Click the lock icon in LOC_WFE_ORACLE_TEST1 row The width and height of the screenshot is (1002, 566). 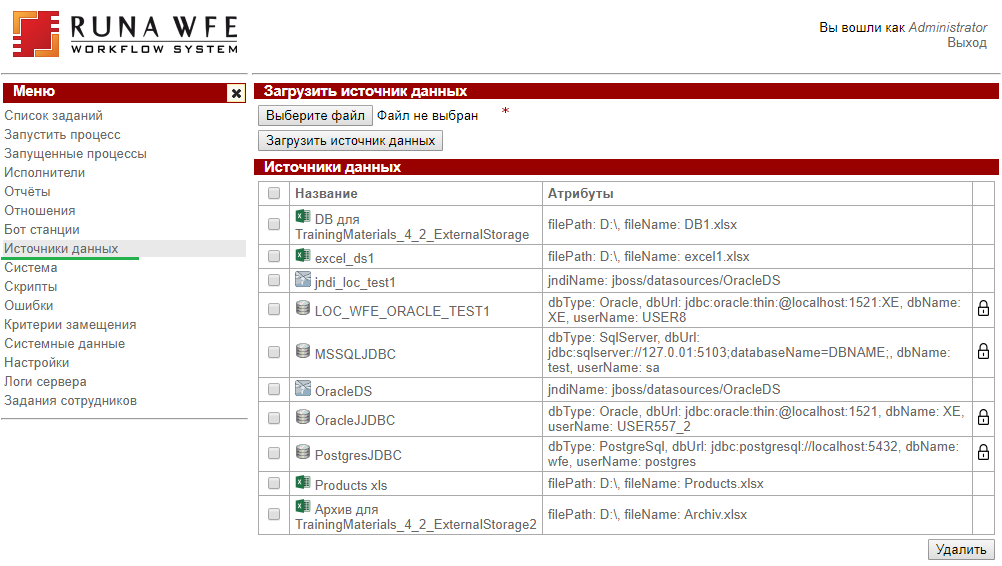983,309
